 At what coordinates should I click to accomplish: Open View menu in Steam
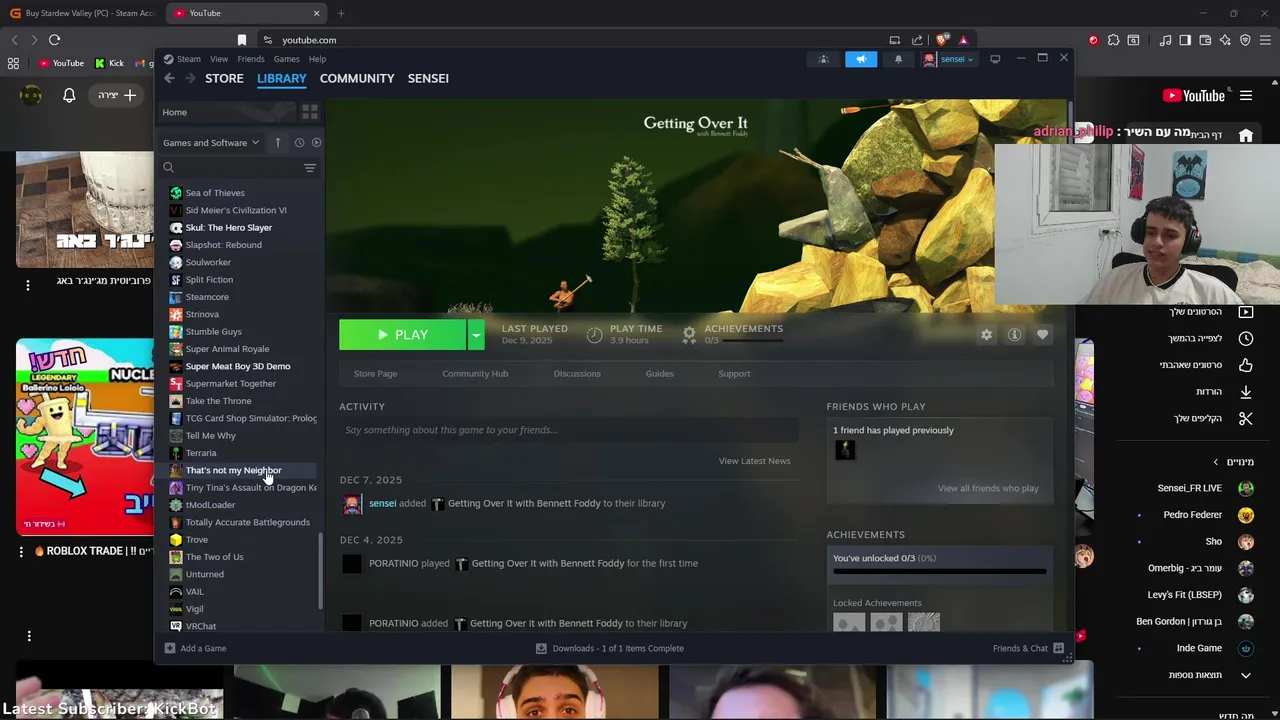(219, 59)
